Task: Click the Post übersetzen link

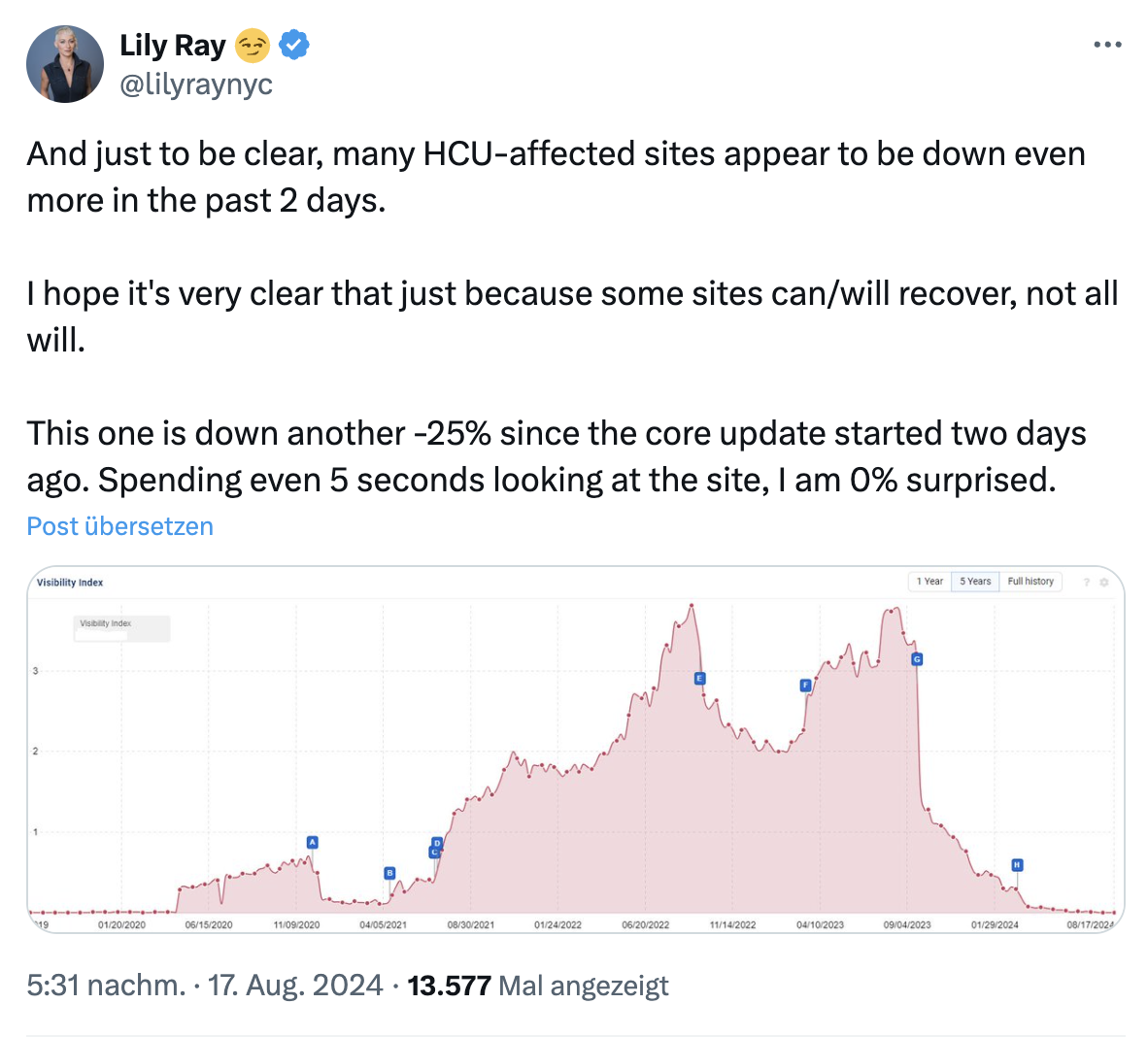Action: point(119,526)
